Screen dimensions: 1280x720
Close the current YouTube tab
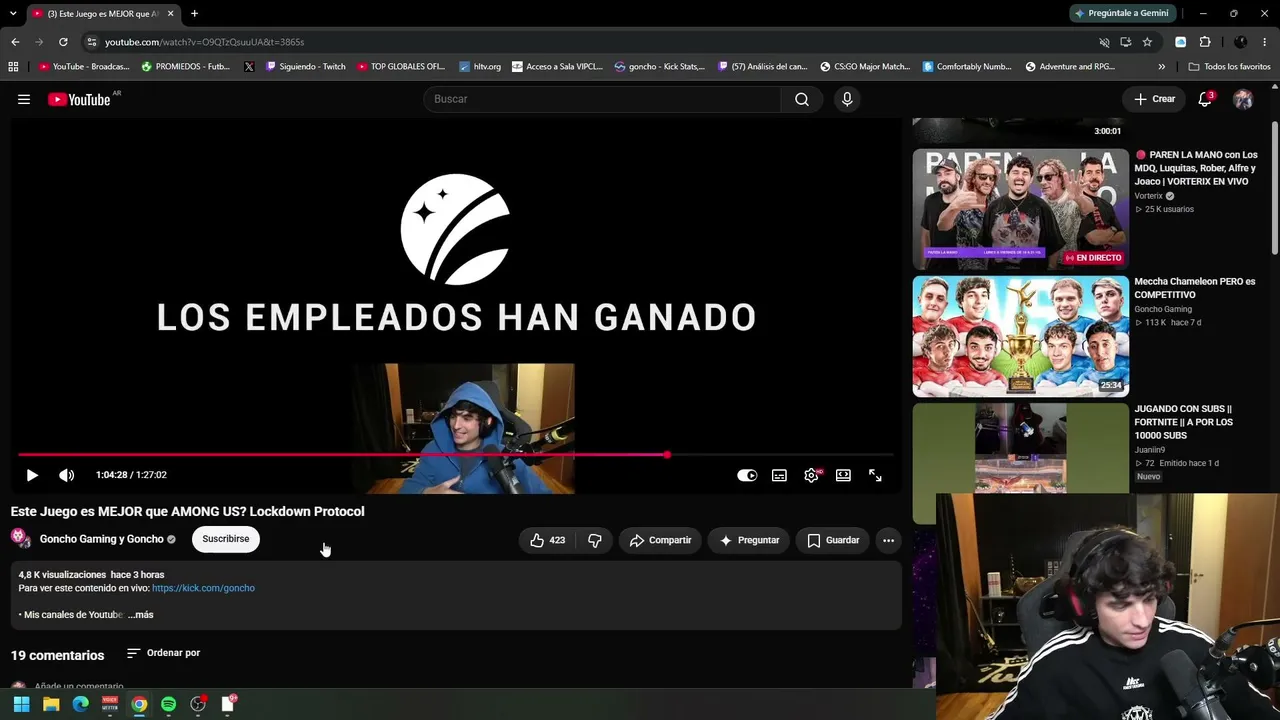click(x=170, y=13)
